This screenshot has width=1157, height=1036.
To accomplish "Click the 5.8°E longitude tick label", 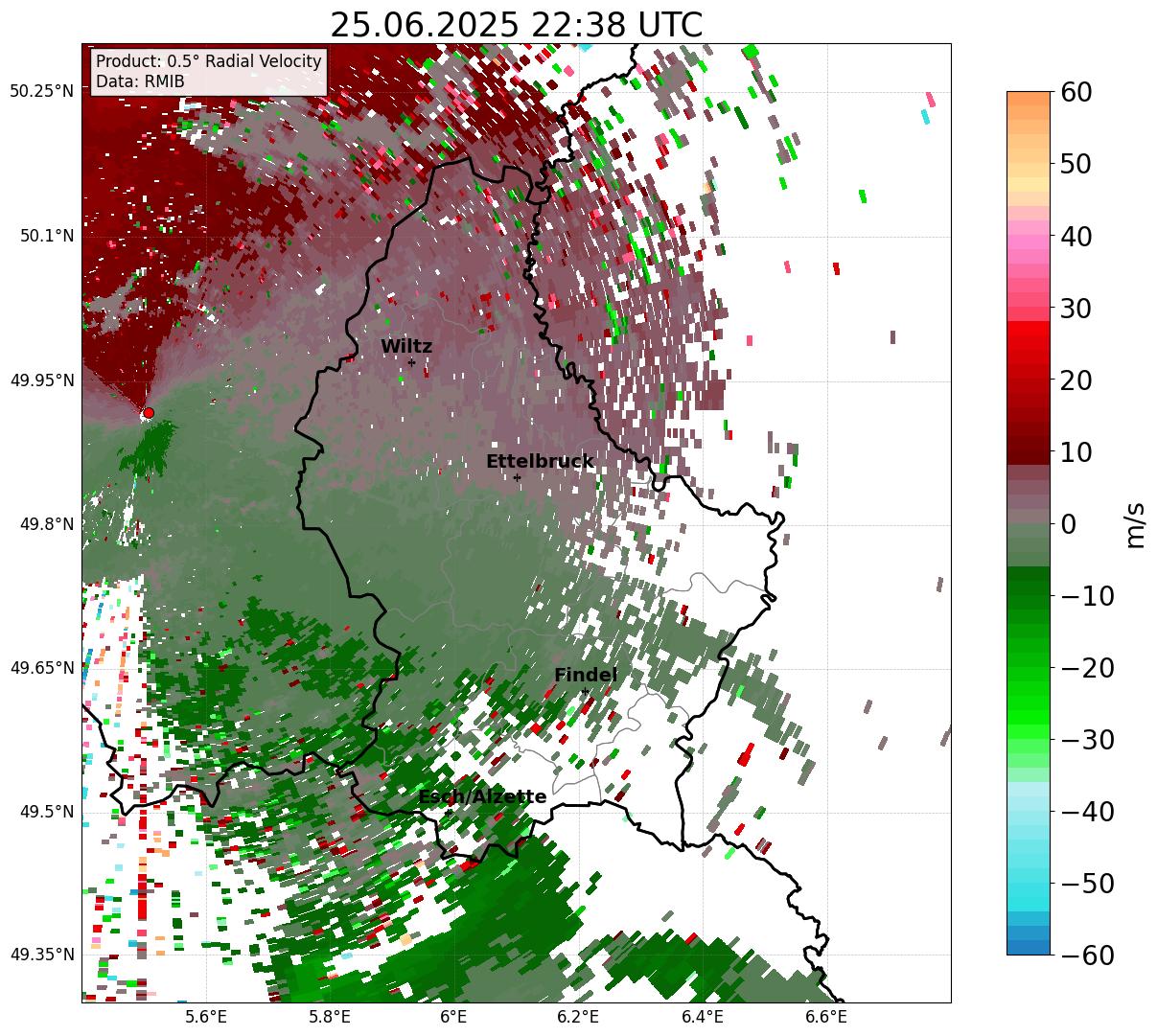I will pyautogui.click(x=330, y=1017).
